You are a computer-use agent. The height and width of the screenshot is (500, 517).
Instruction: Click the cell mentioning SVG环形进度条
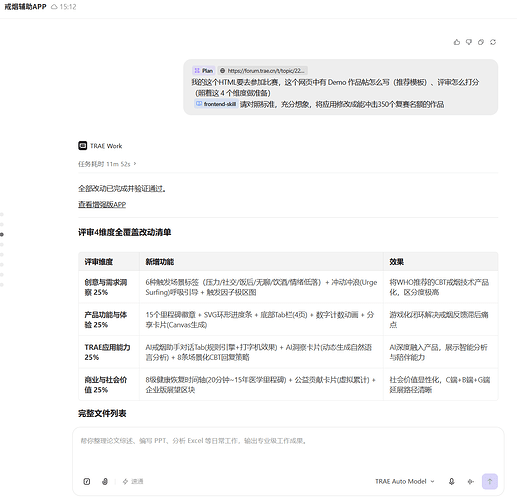[x=261, y=319]
